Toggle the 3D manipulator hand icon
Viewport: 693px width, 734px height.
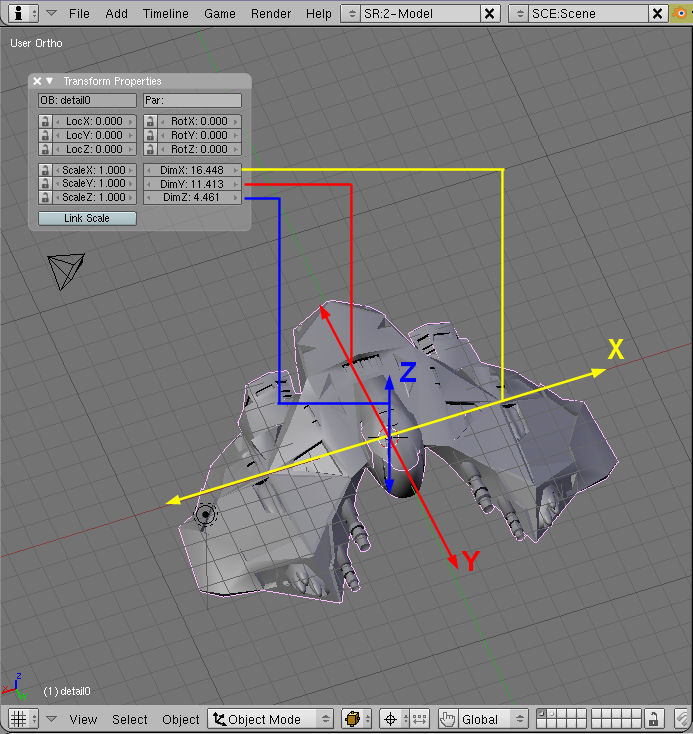point(448,719)
